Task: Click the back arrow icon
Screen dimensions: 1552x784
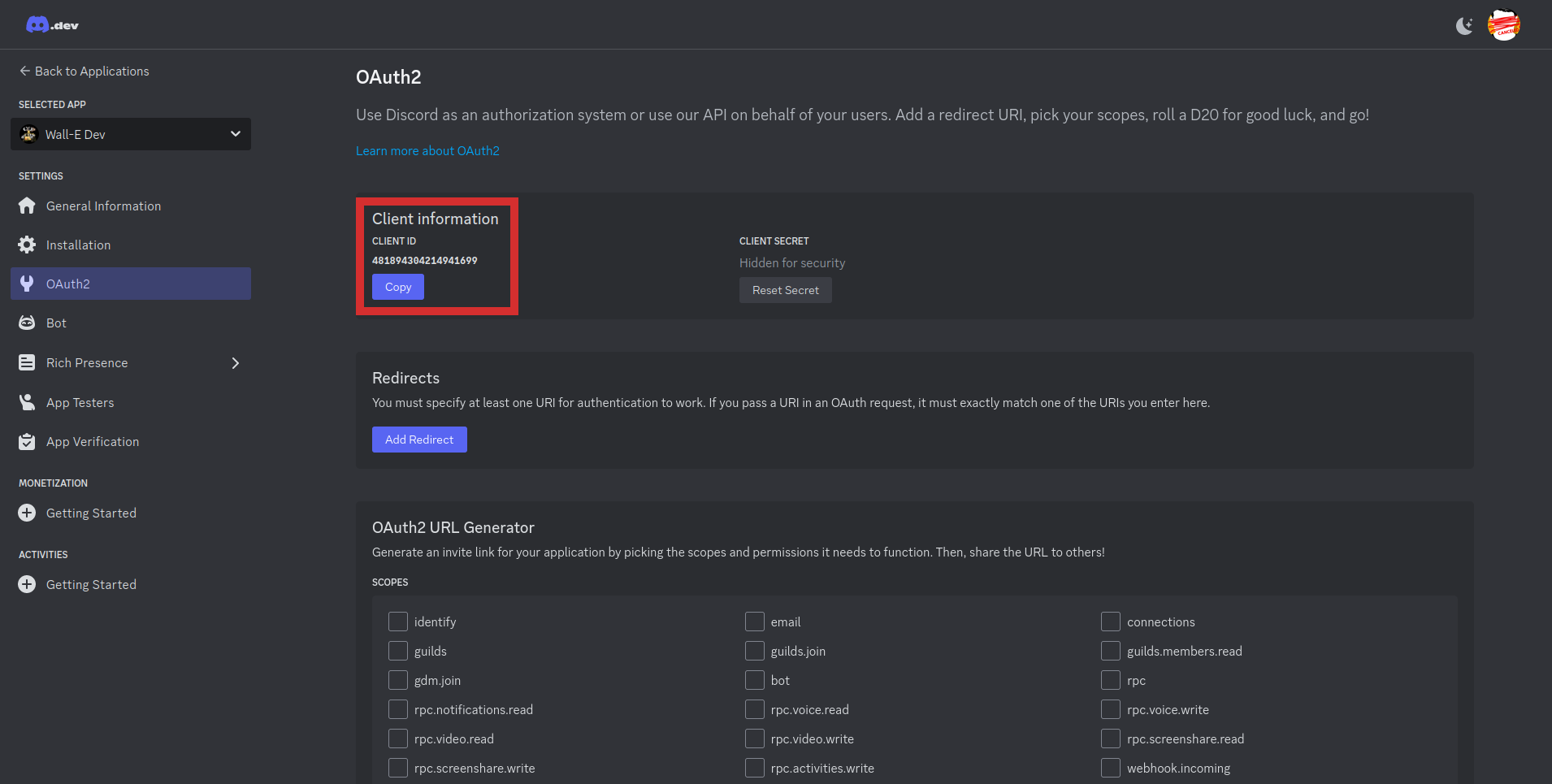Action: 24,71
